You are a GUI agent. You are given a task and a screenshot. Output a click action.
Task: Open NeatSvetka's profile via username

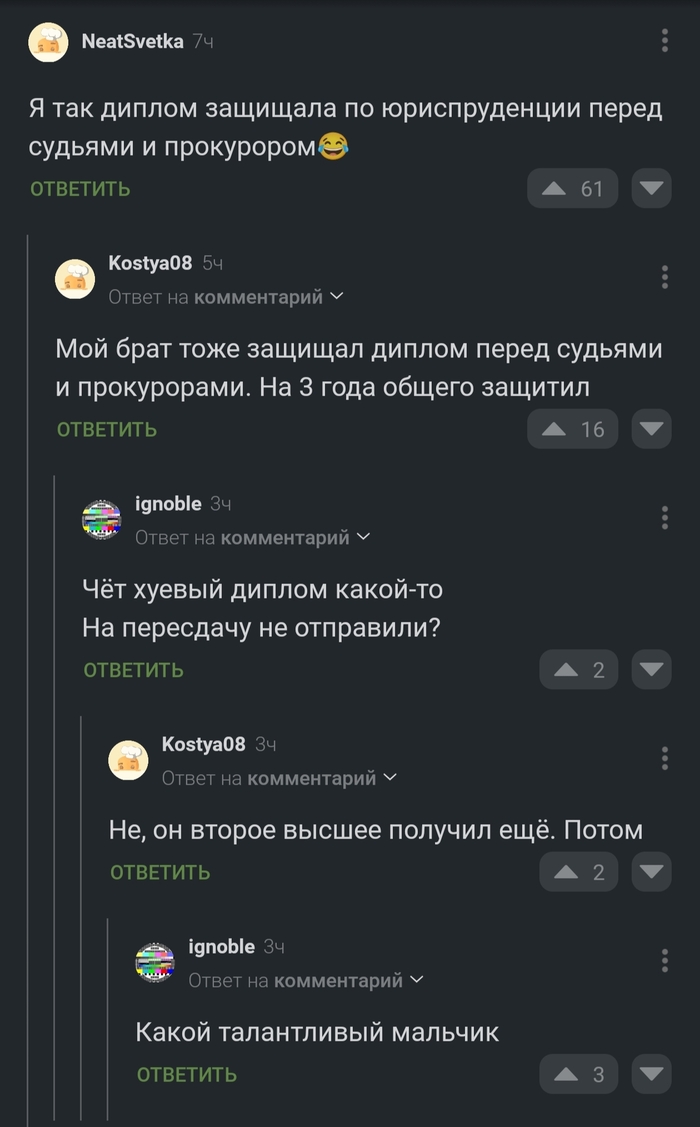(132, 41)
